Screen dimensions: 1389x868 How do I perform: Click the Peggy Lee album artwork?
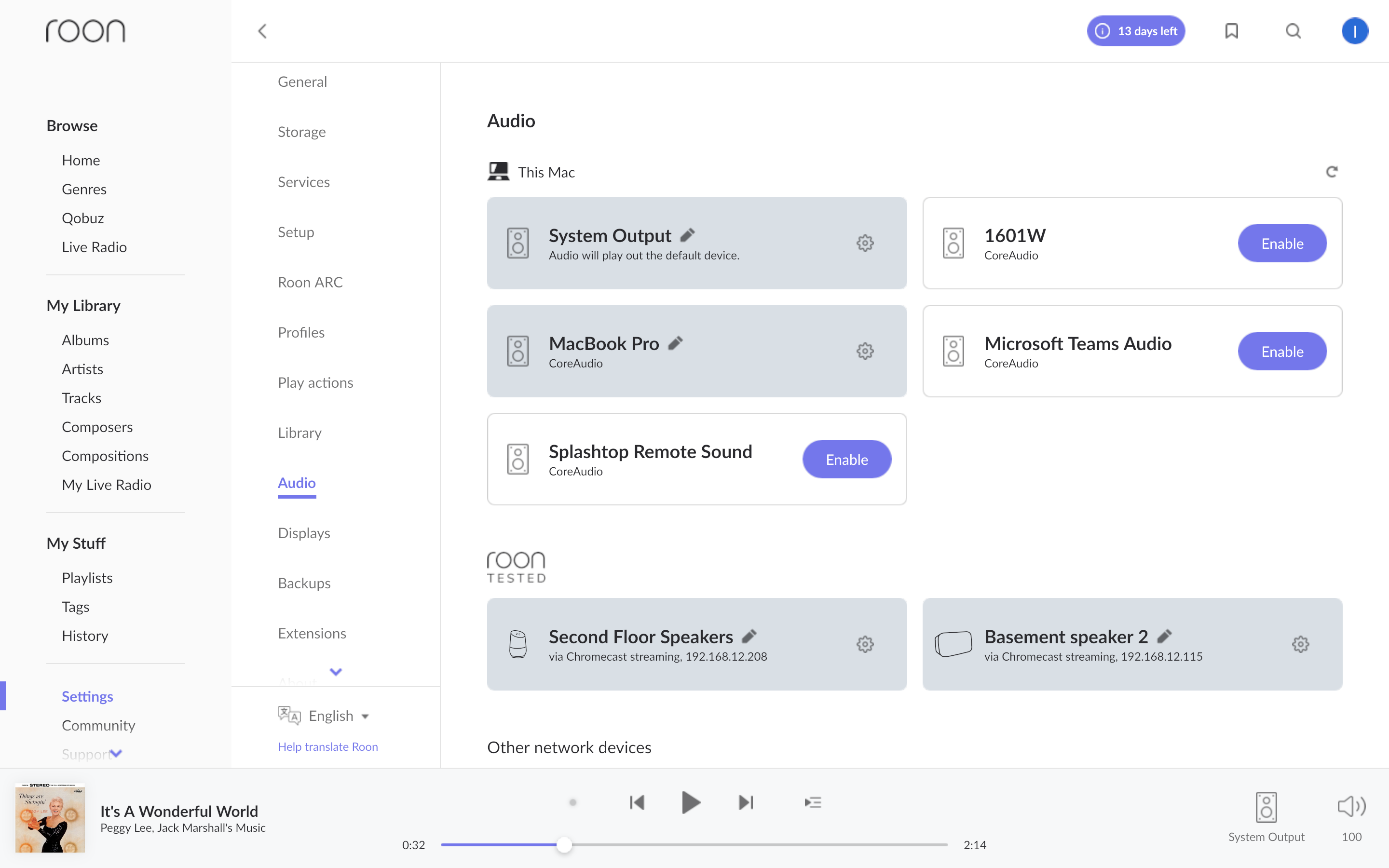point(50,817)
